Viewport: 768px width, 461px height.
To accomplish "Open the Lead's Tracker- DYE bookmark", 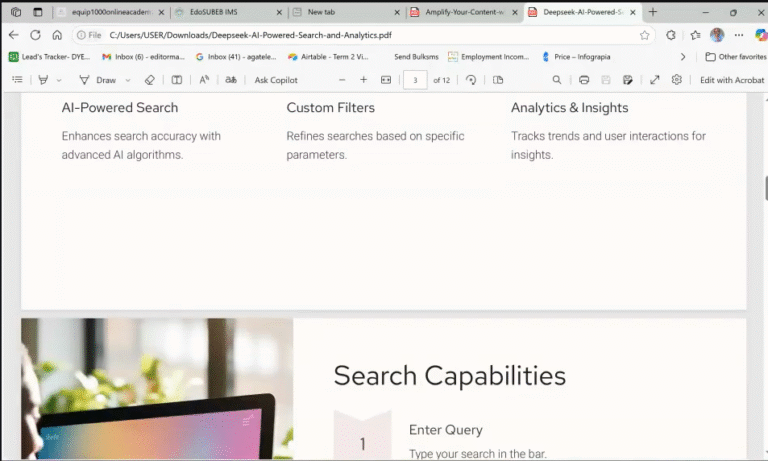I will click(49, 57).
